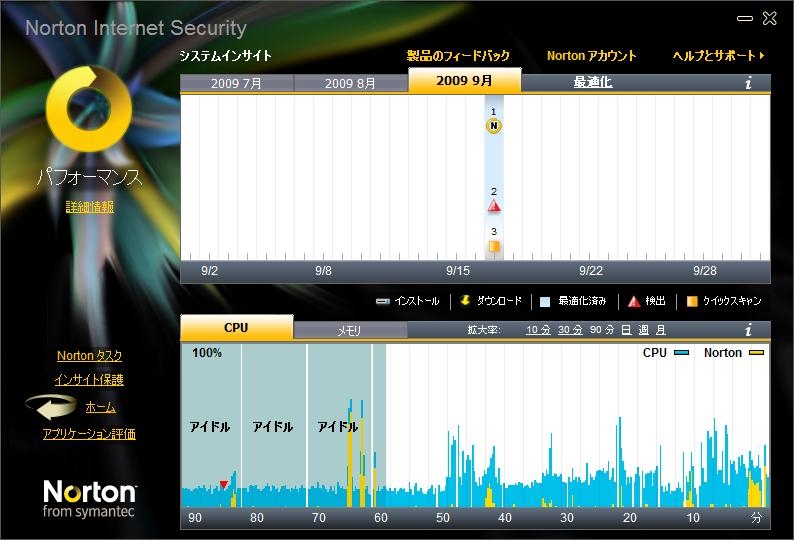Go to ホーム link

tap(100, 407)
